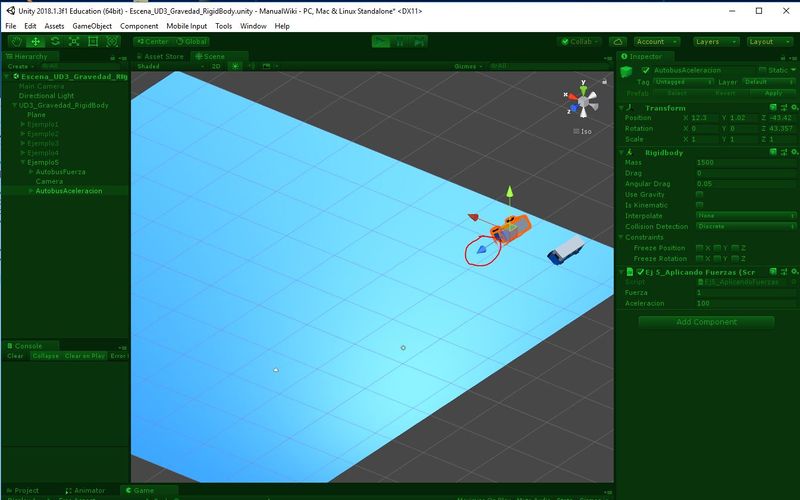Select the Move tool in the toolbar
800x500 pixels.
click(36, 42)
